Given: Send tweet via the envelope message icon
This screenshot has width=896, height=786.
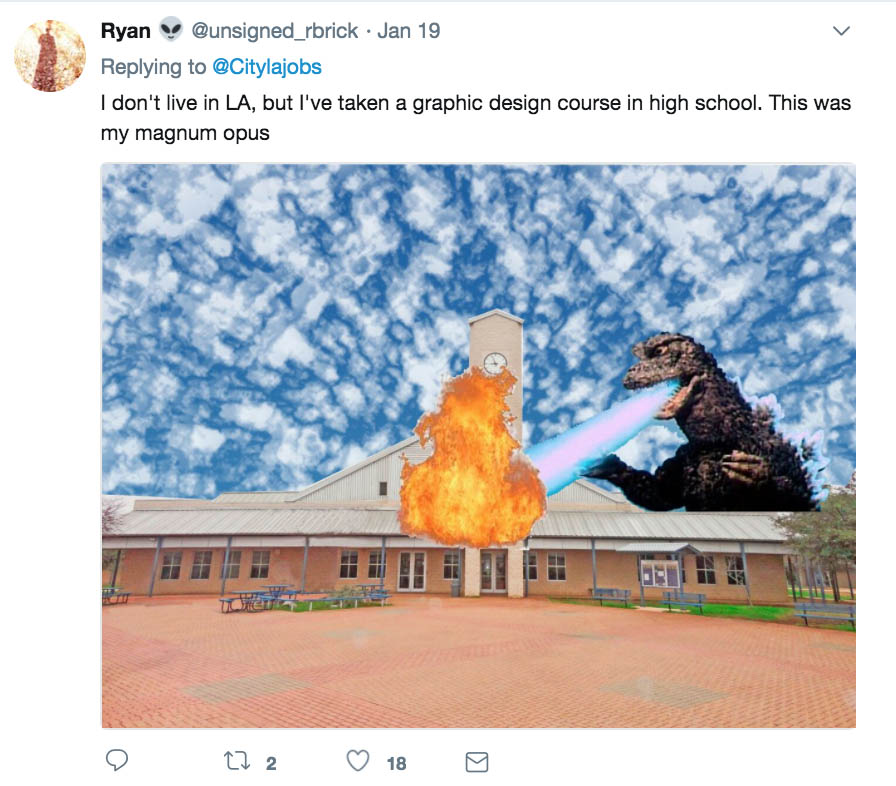Looking at the screenshot, I should [x=477, y=762].
